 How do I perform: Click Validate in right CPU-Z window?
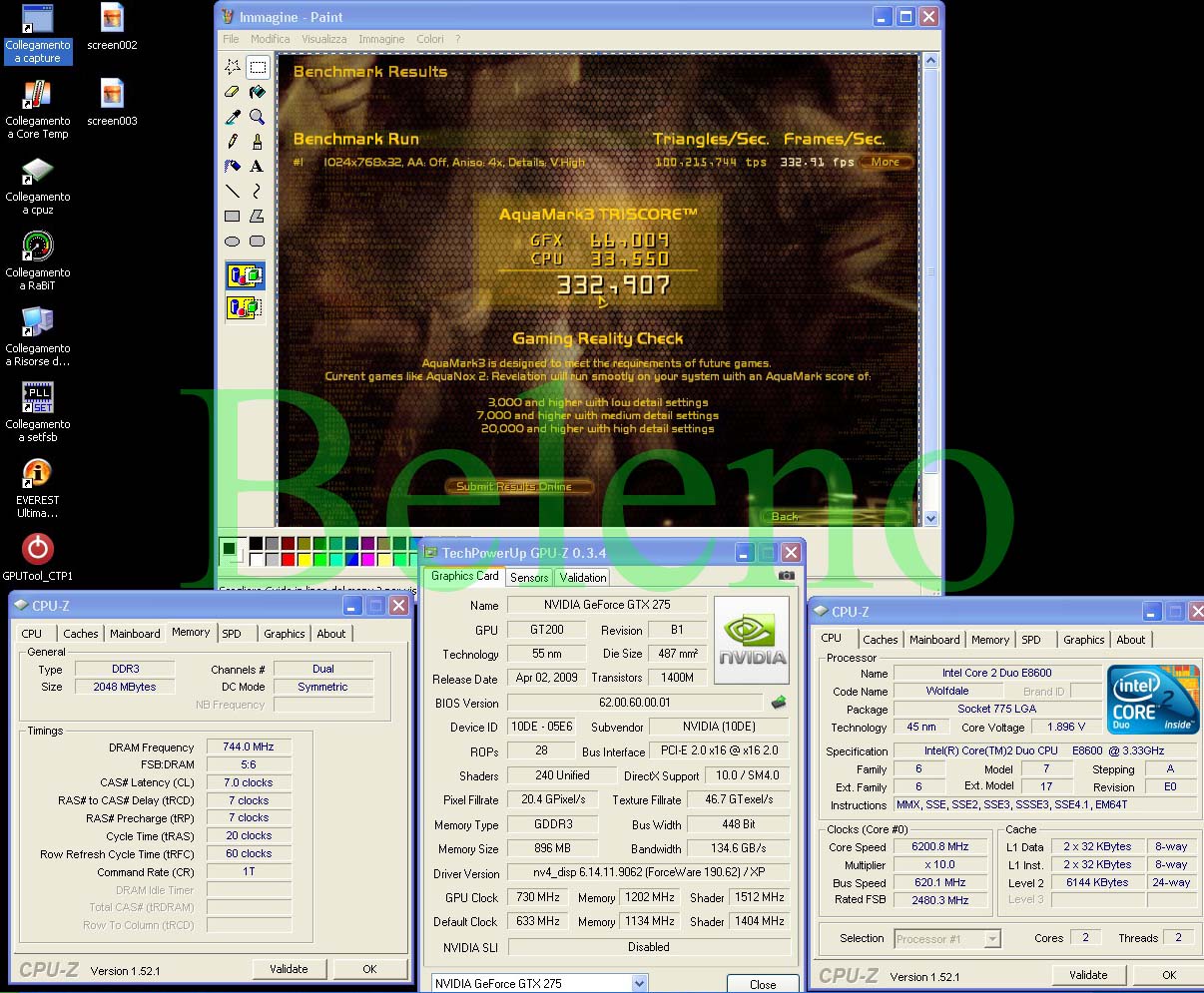click(x=1088, y=975)
